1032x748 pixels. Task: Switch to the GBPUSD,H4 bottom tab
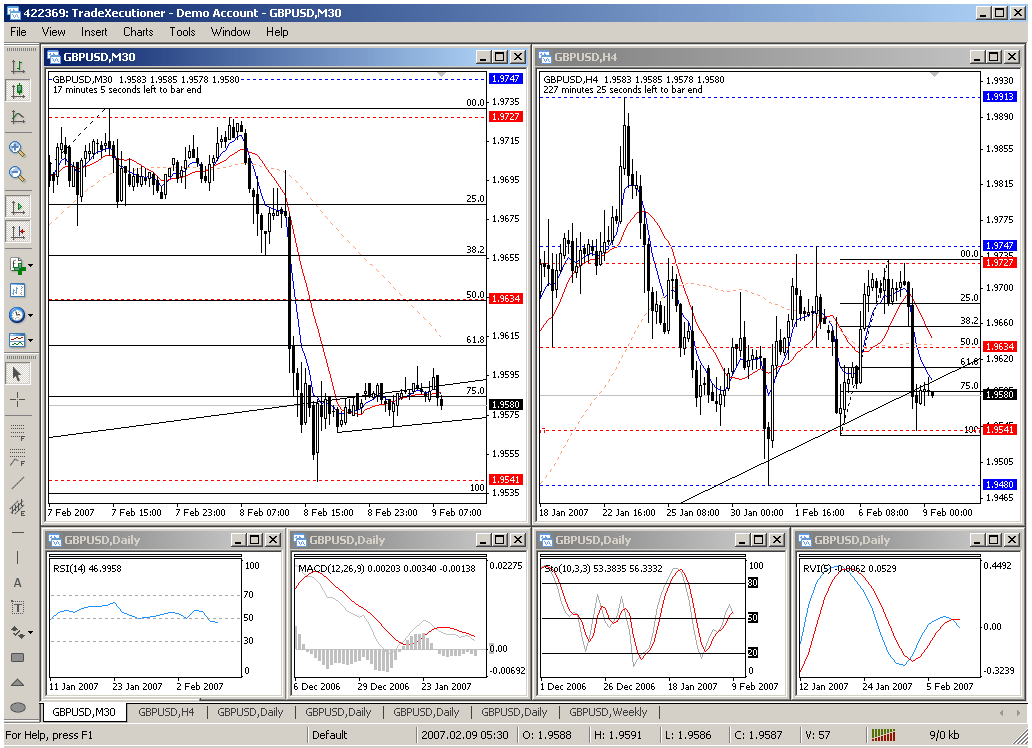point(167,712)
